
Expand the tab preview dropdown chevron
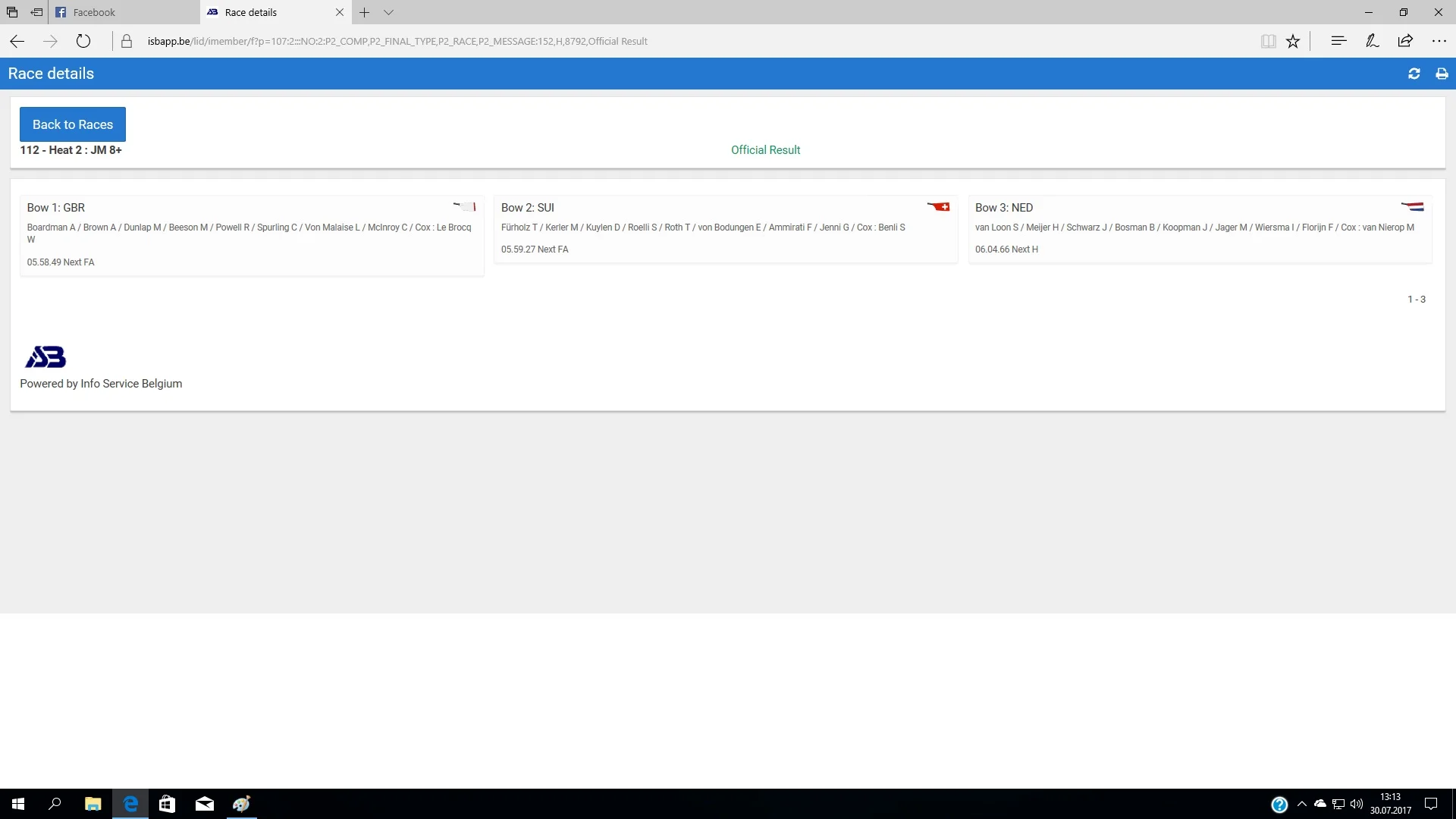[388, 12]
